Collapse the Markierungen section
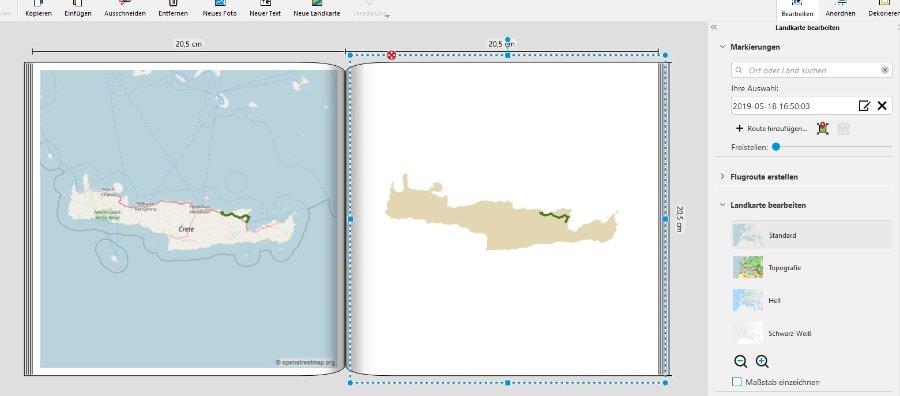The width and height of the screenshot is (900, 396). pos(723,47)
